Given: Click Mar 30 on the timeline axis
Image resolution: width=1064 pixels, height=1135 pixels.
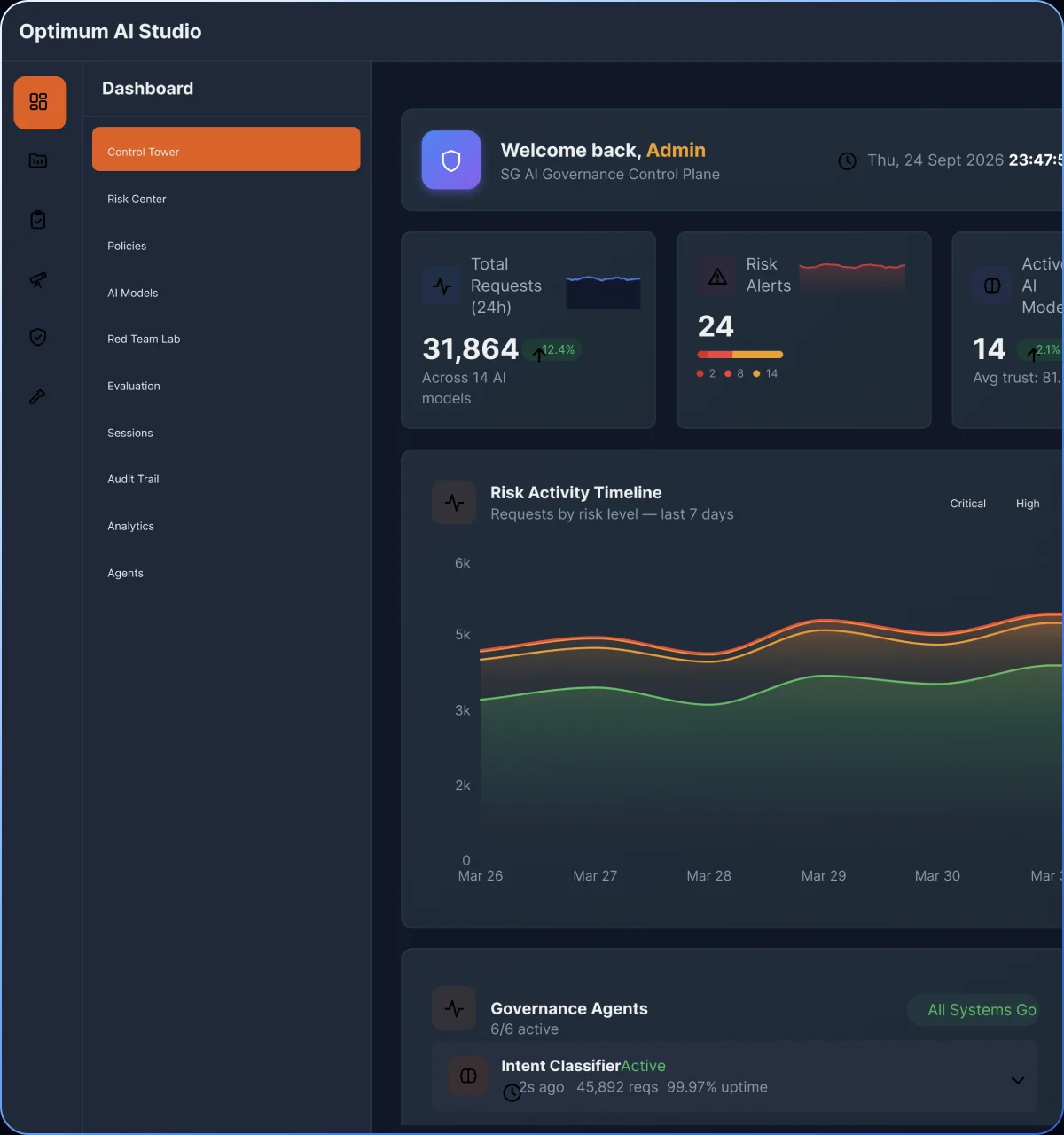Looking at the screenshot, I should [937, 876].
